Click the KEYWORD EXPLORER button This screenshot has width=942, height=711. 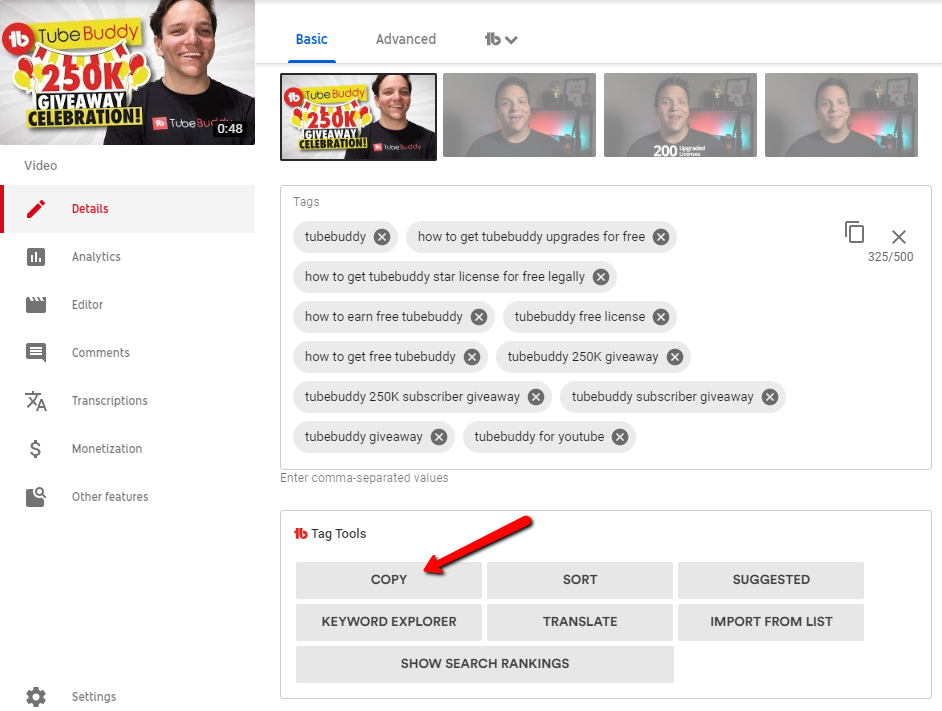tap(388, 622)
